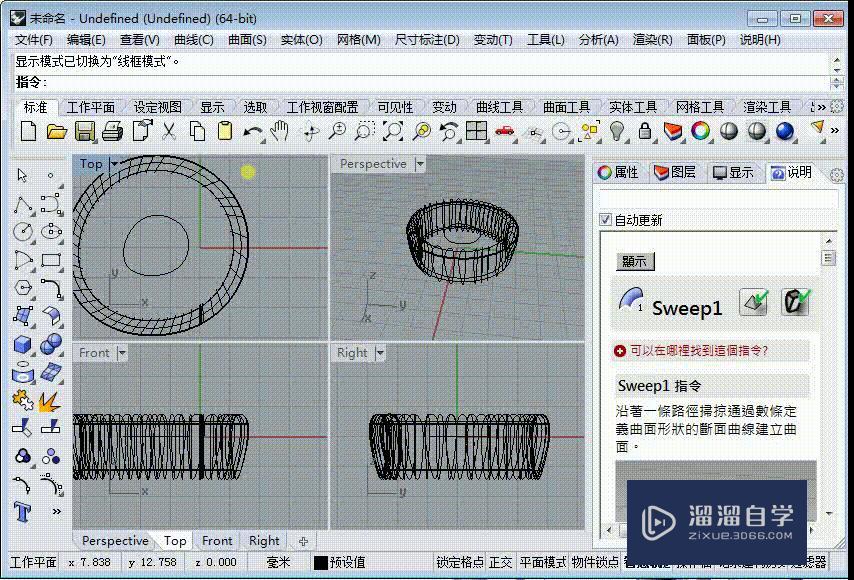Click the color wheel properties toolbar icon

[x=700, y=131]
